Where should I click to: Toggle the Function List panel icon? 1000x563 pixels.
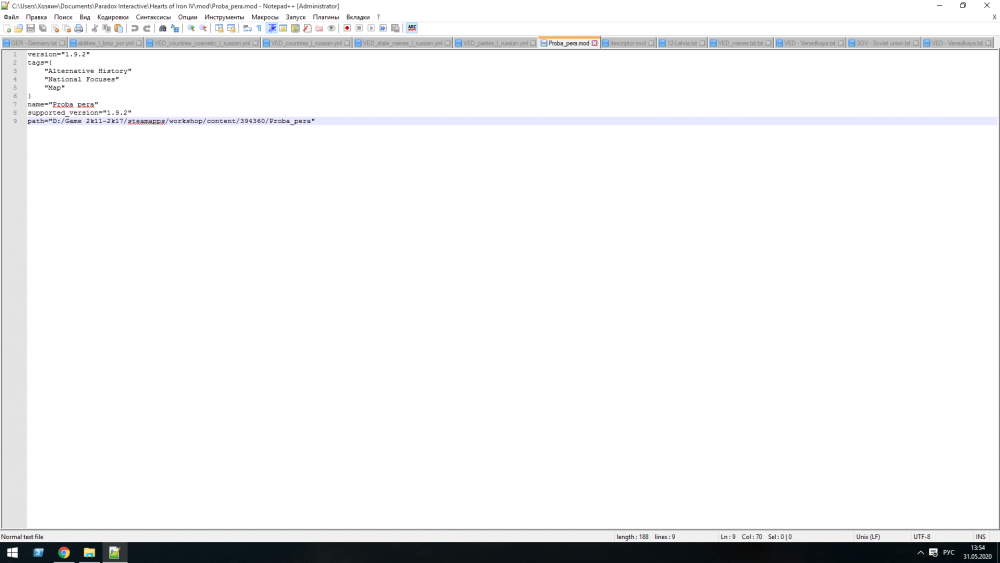click(x=307, y=28)
